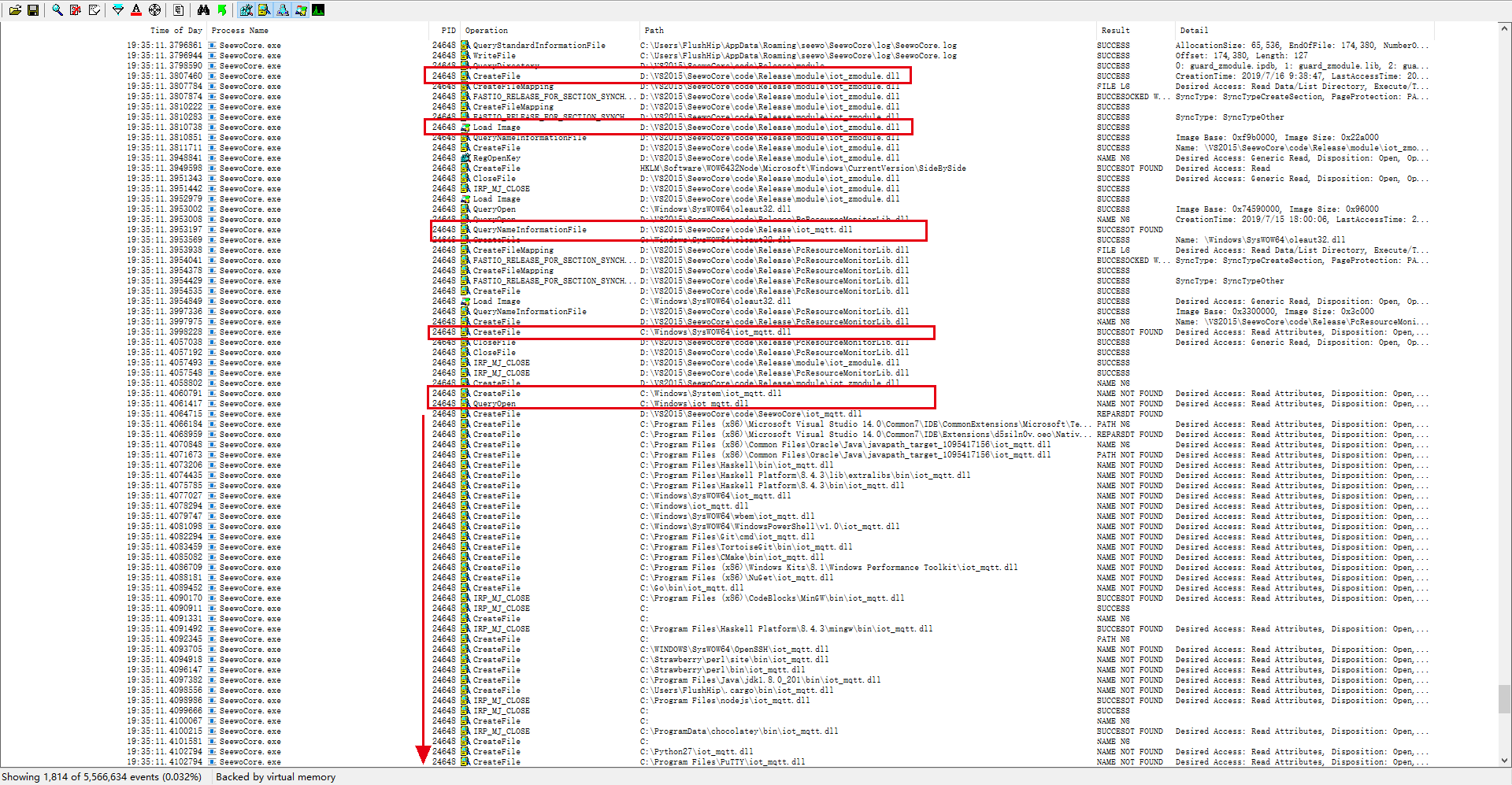
Task: Select the 19:35:11.3796861 time cell
Action: [x=165, y=46]
